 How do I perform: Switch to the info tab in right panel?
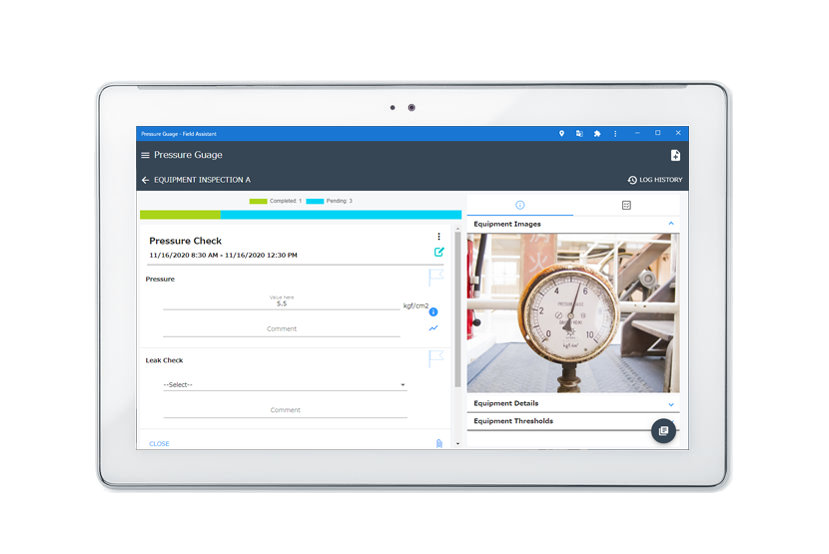coord(520,205)
